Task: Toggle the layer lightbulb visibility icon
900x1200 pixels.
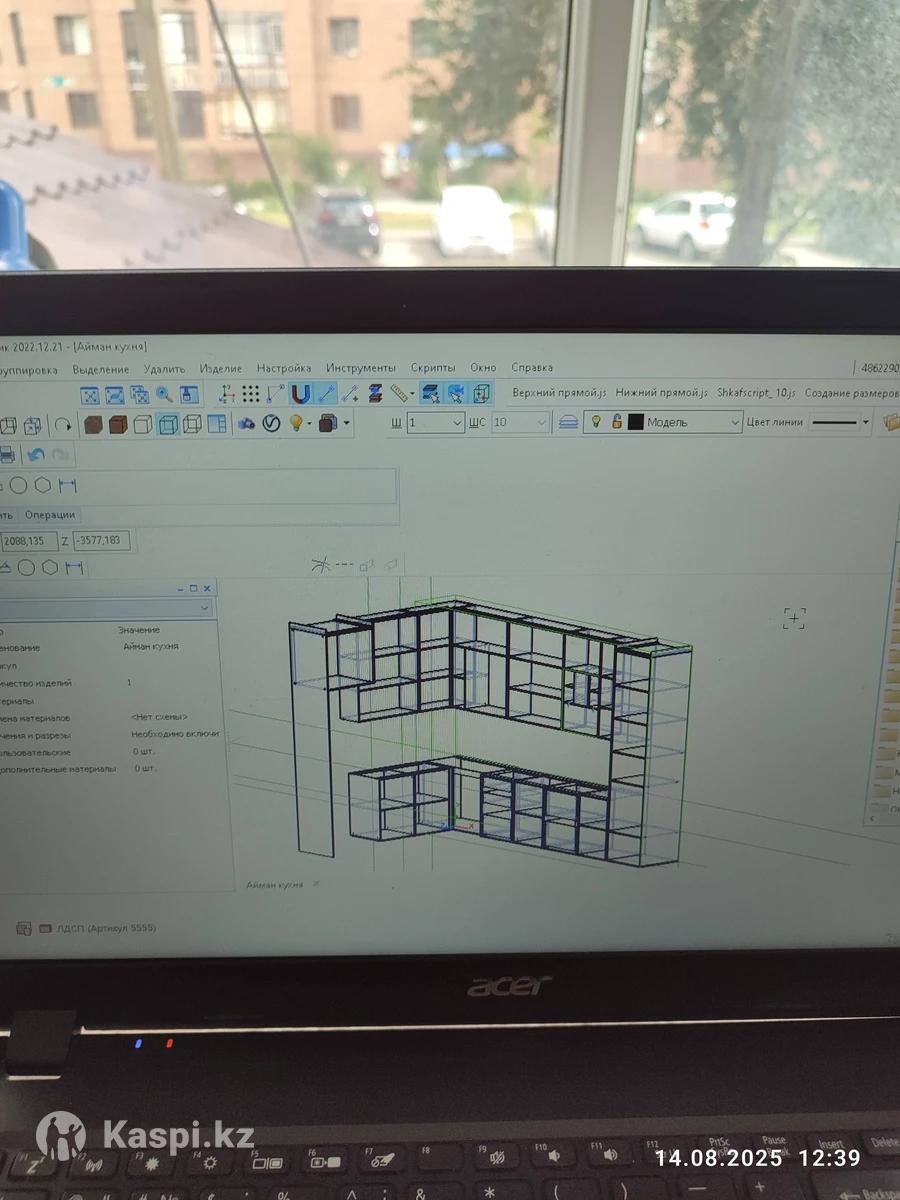Action: click(597, 422)
